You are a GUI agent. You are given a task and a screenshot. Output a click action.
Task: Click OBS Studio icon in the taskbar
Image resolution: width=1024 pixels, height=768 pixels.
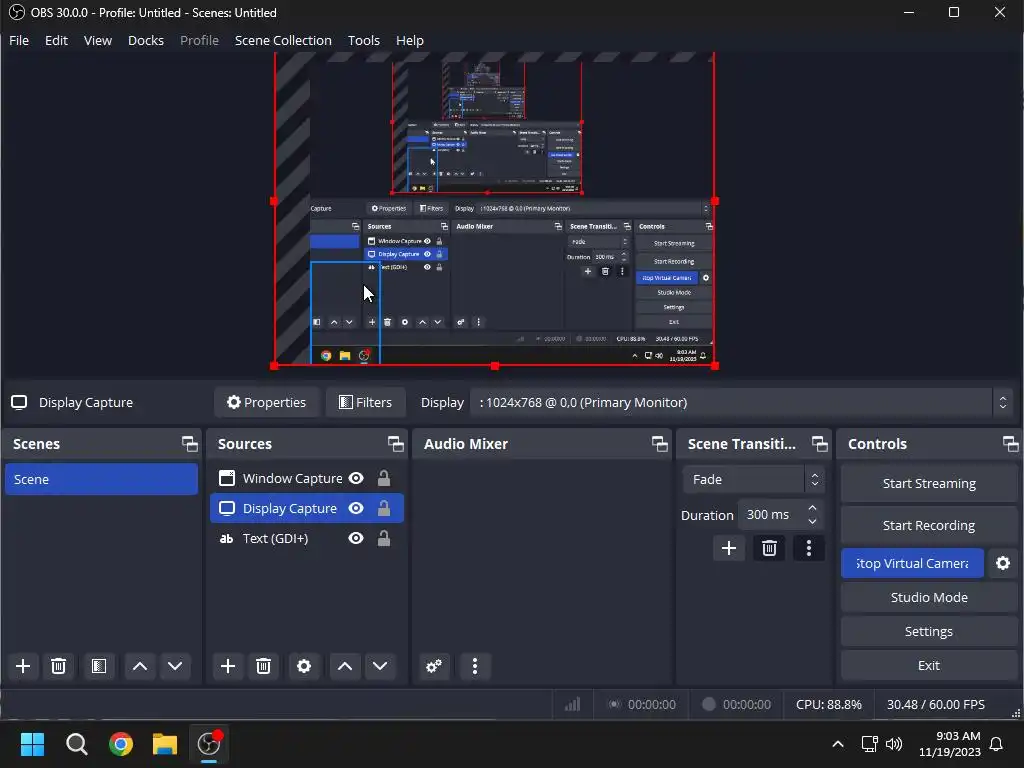coord(209,744)
